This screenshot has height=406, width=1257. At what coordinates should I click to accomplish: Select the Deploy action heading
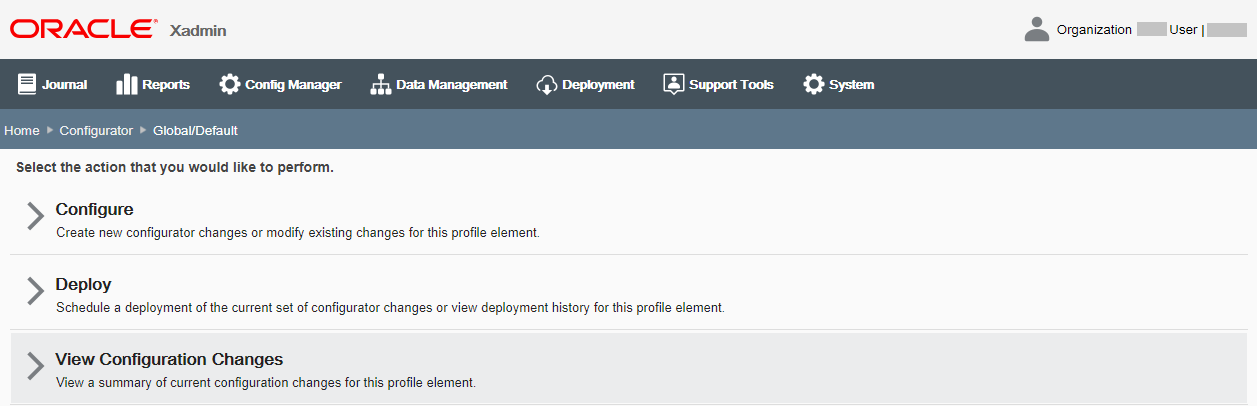click(x=83, y=284)
